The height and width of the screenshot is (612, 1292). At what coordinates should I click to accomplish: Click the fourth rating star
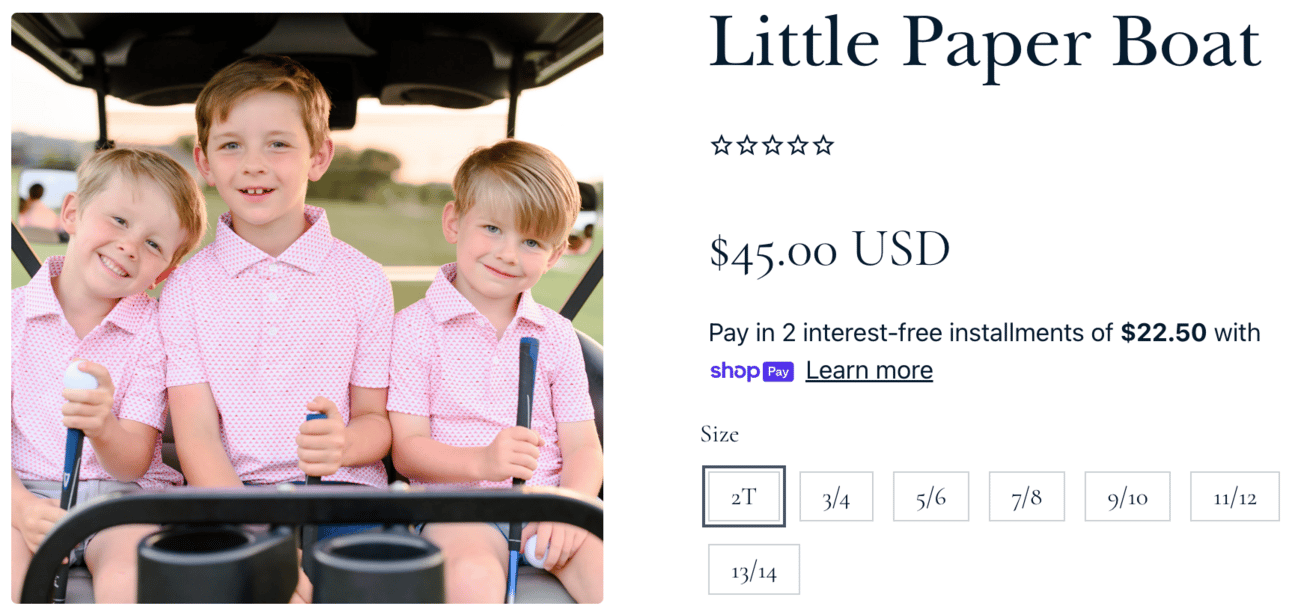tap(798, 146)
